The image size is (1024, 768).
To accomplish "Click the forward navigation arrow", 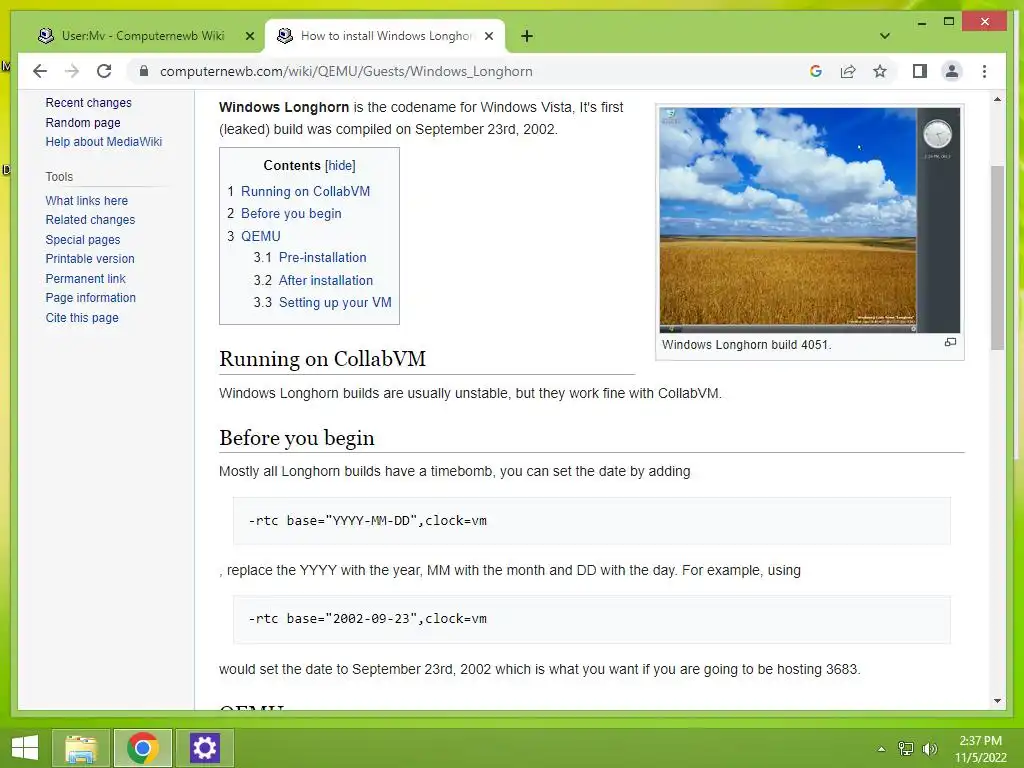I will coord(72,71).
